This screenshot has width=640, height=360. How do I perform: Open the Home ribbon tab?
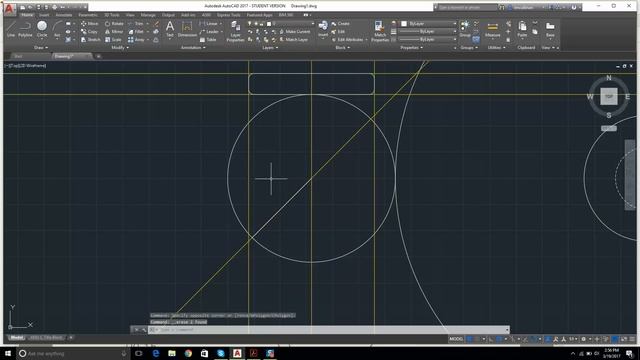[27, 15]
